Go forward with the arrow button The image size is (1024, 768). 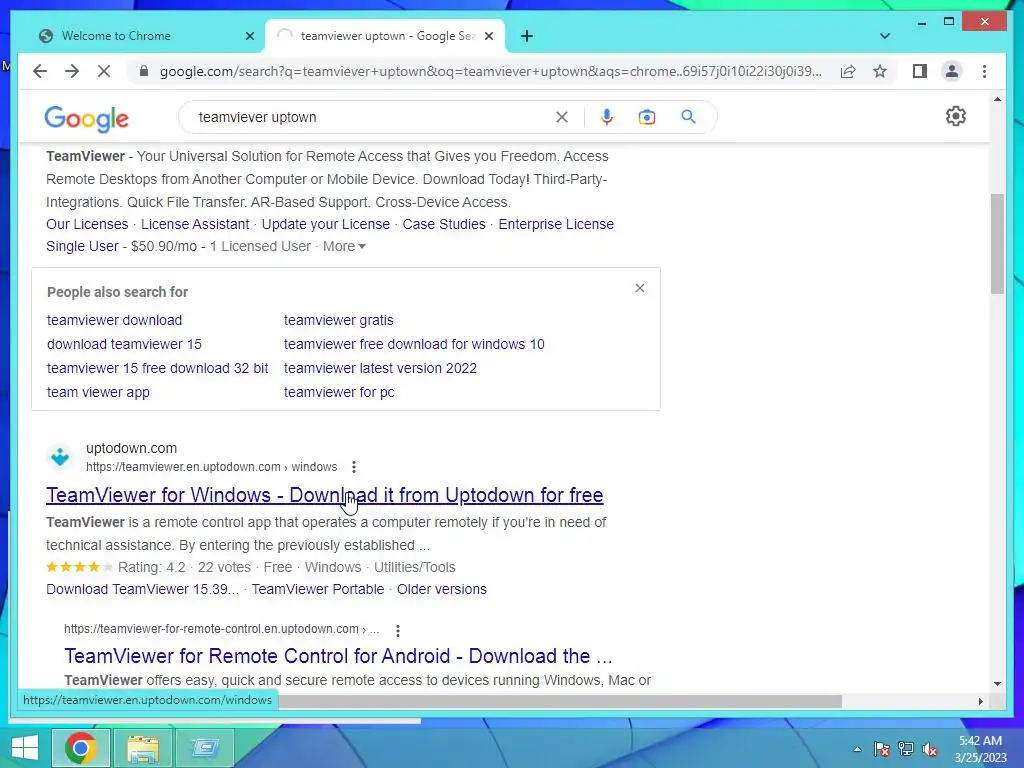(72, 71)
